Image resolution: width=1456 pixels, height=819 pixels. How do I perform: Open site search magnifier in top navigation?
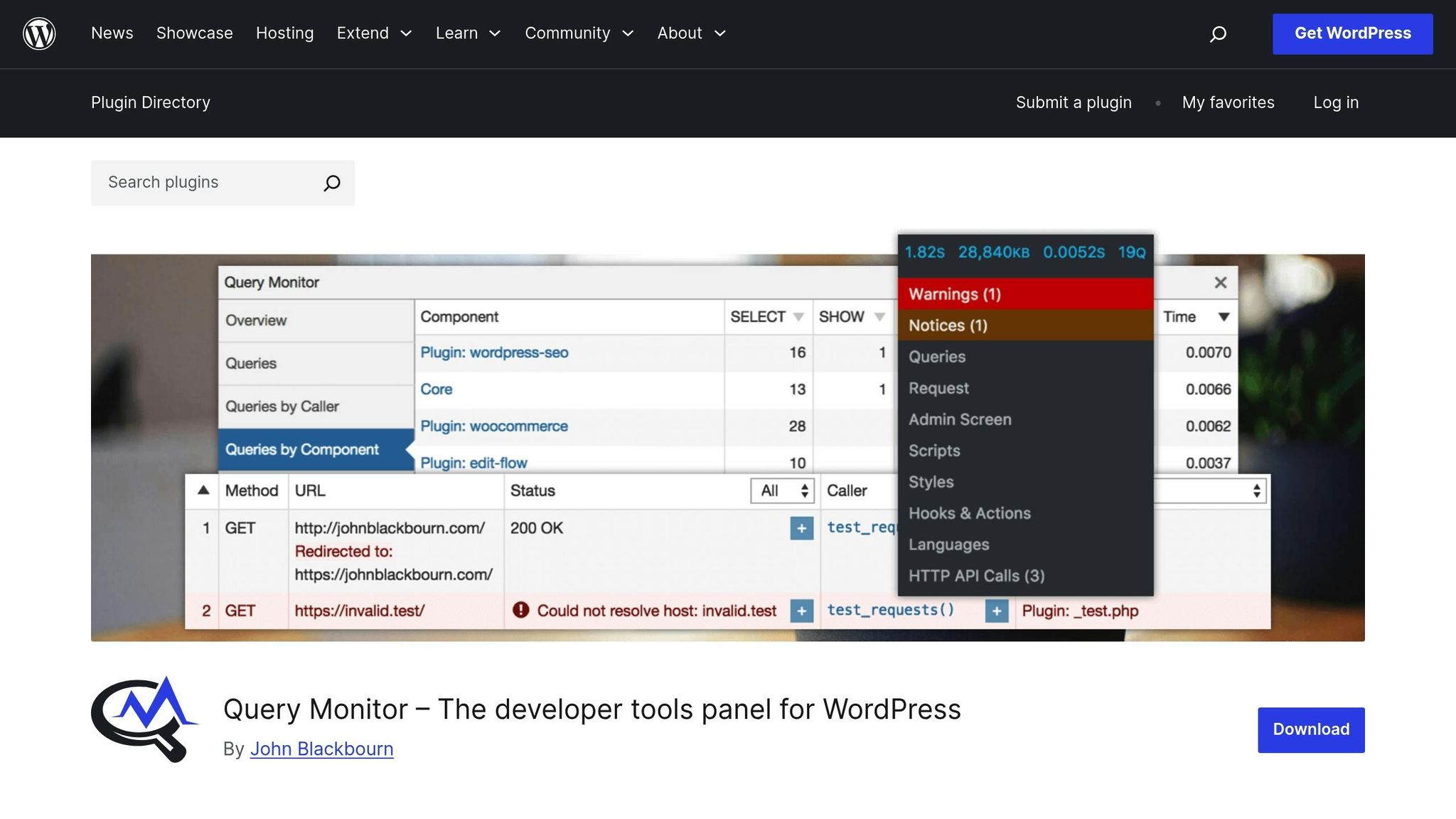click(x=1218, y=34)
